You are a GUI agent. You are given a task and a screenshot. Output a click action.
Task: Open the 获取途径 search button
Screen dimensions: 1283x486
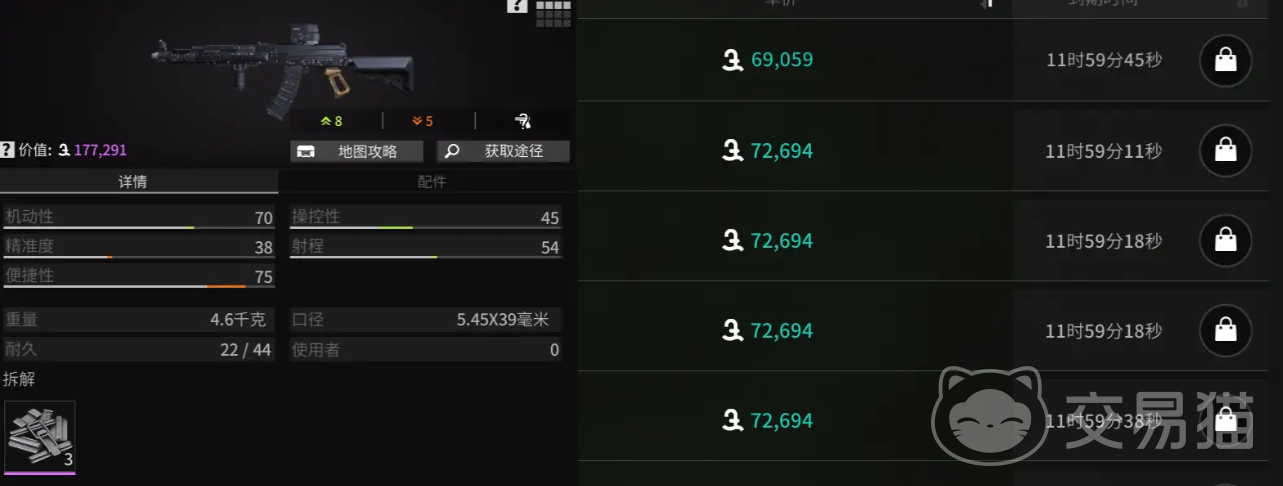point(503,151)
